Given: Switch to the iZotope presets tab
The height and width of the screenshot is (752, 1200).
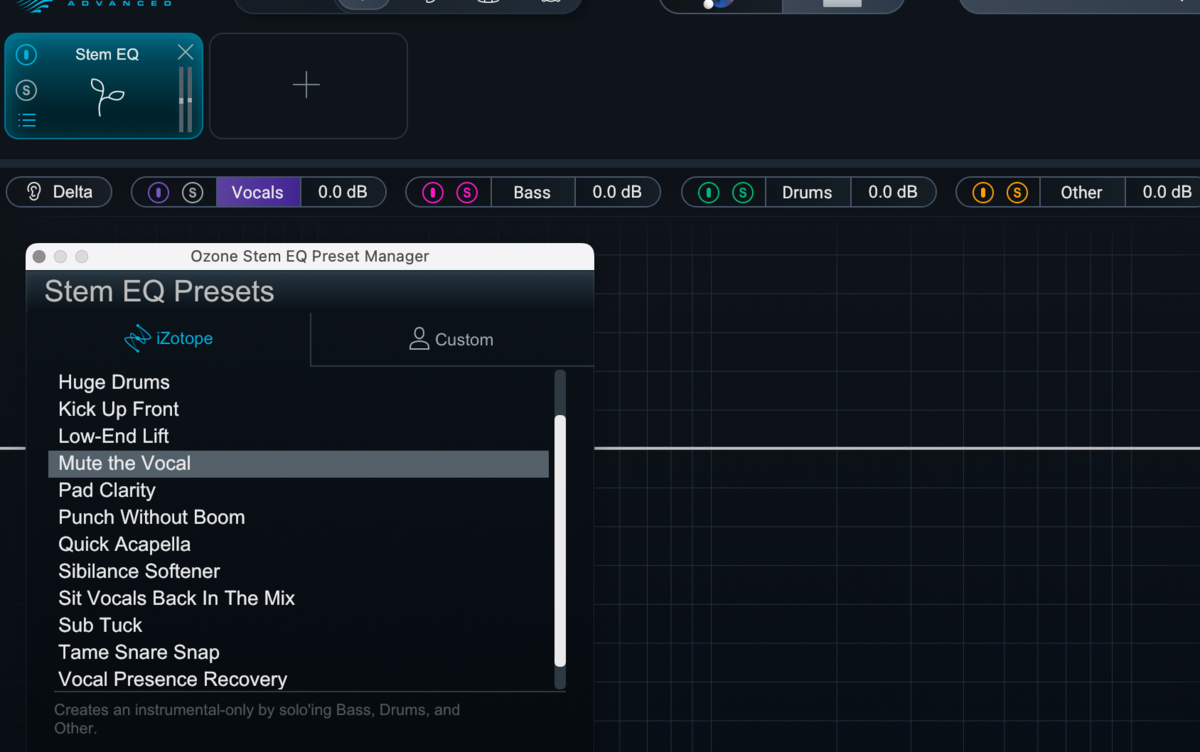Looking at the screenshot, I should click(168, 339).
